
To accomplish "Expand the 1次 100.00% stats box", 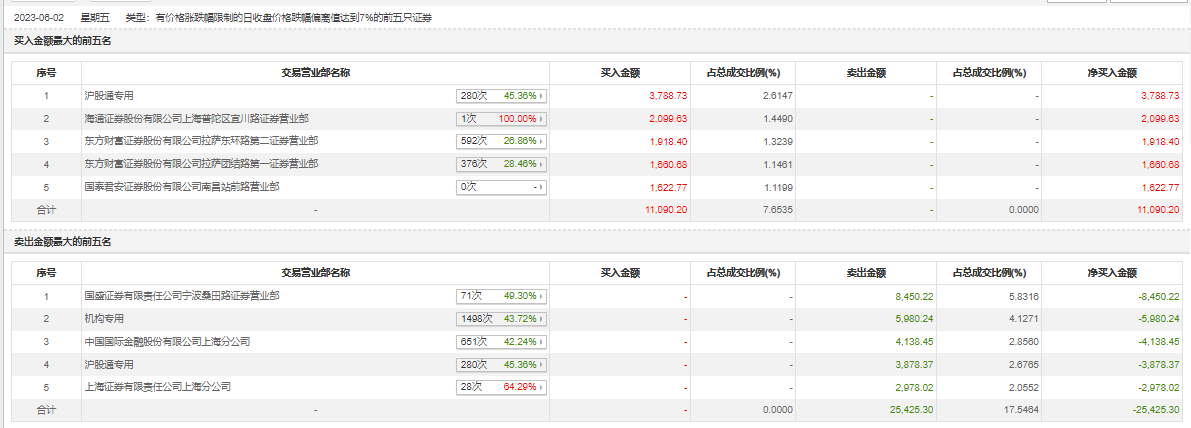I will pyautogui.click(x=504, y=119).
